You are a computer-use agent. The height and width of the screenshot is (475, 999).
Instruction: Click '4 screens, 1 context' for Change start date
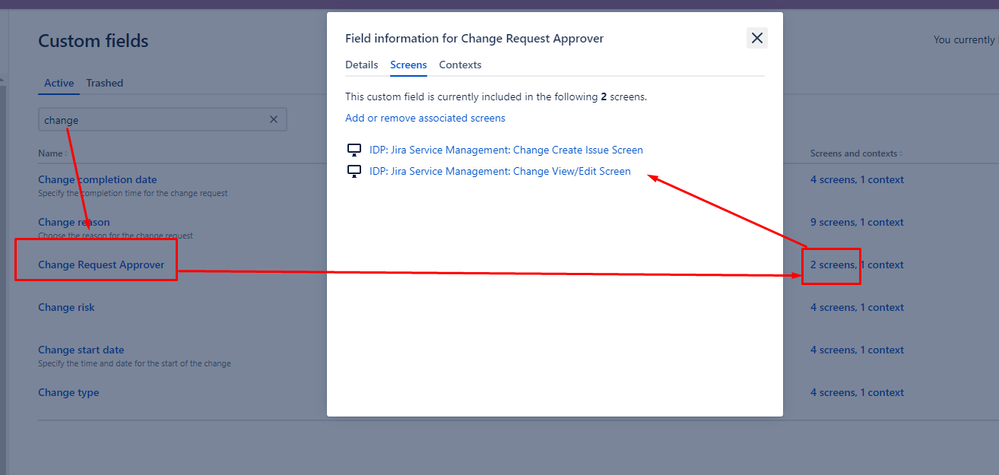coord(857,350)
